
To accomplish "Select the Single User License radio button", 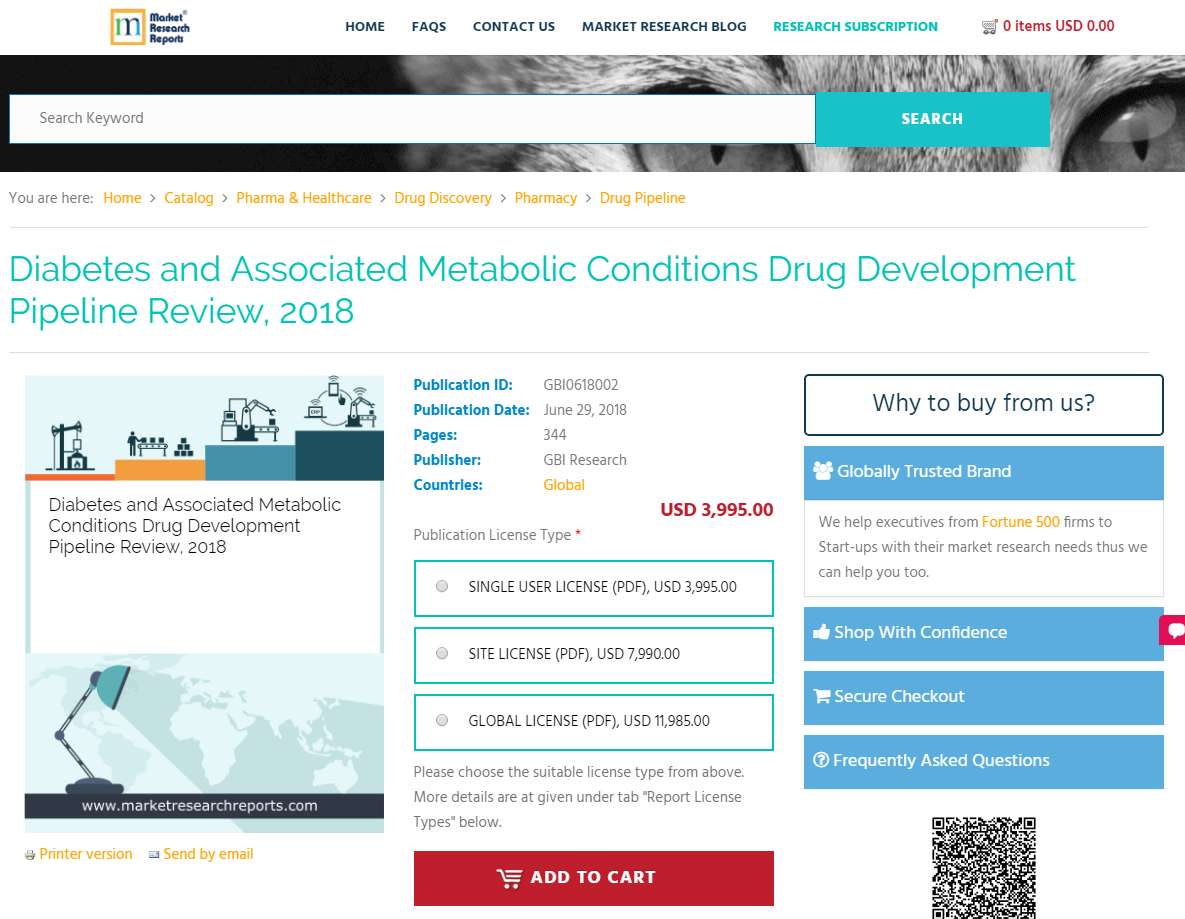I will tap(441, 586).
